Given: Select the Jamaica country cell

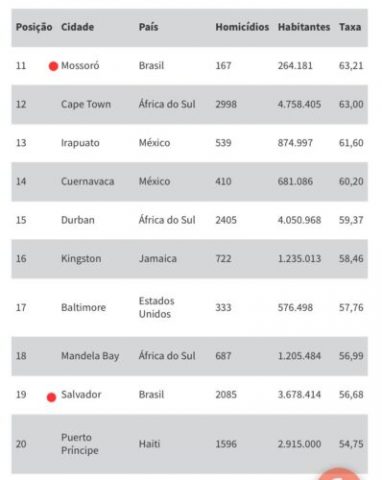Looking at the screenshot, I should point(158,259).
